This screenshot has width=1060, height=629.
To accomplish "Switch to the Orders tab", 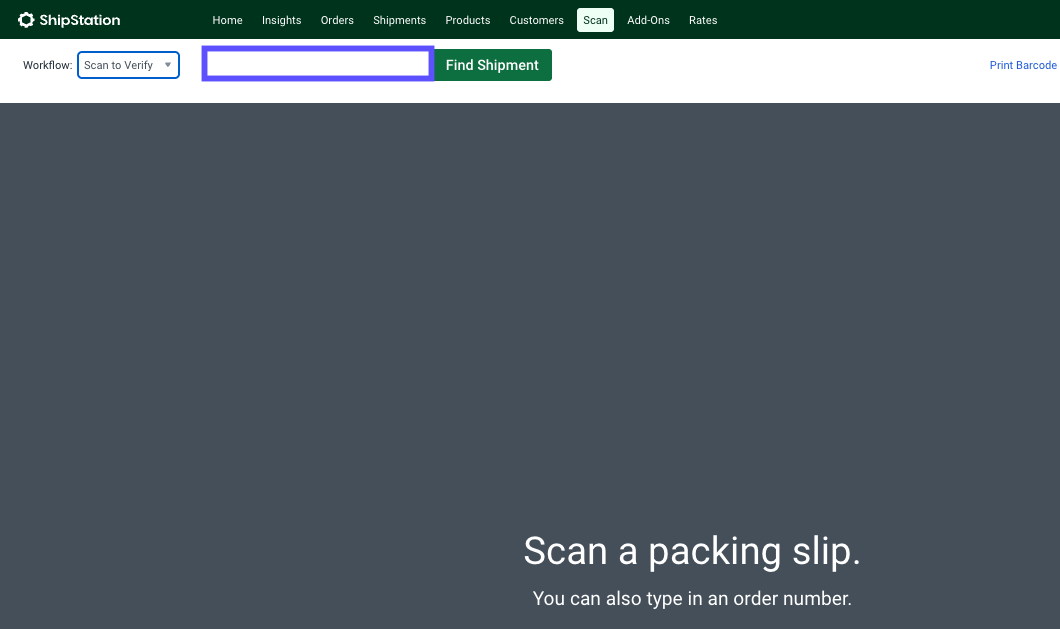I will pos(337,20).
